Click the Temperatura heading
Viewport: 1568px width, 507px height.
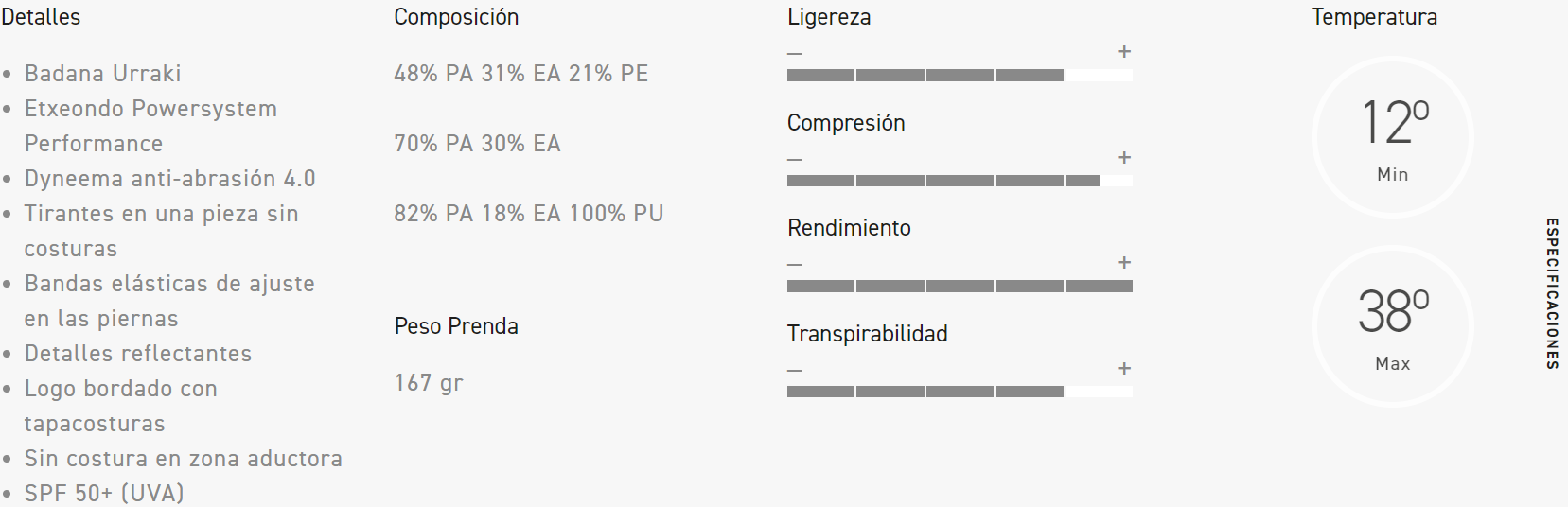(1374, 17)
